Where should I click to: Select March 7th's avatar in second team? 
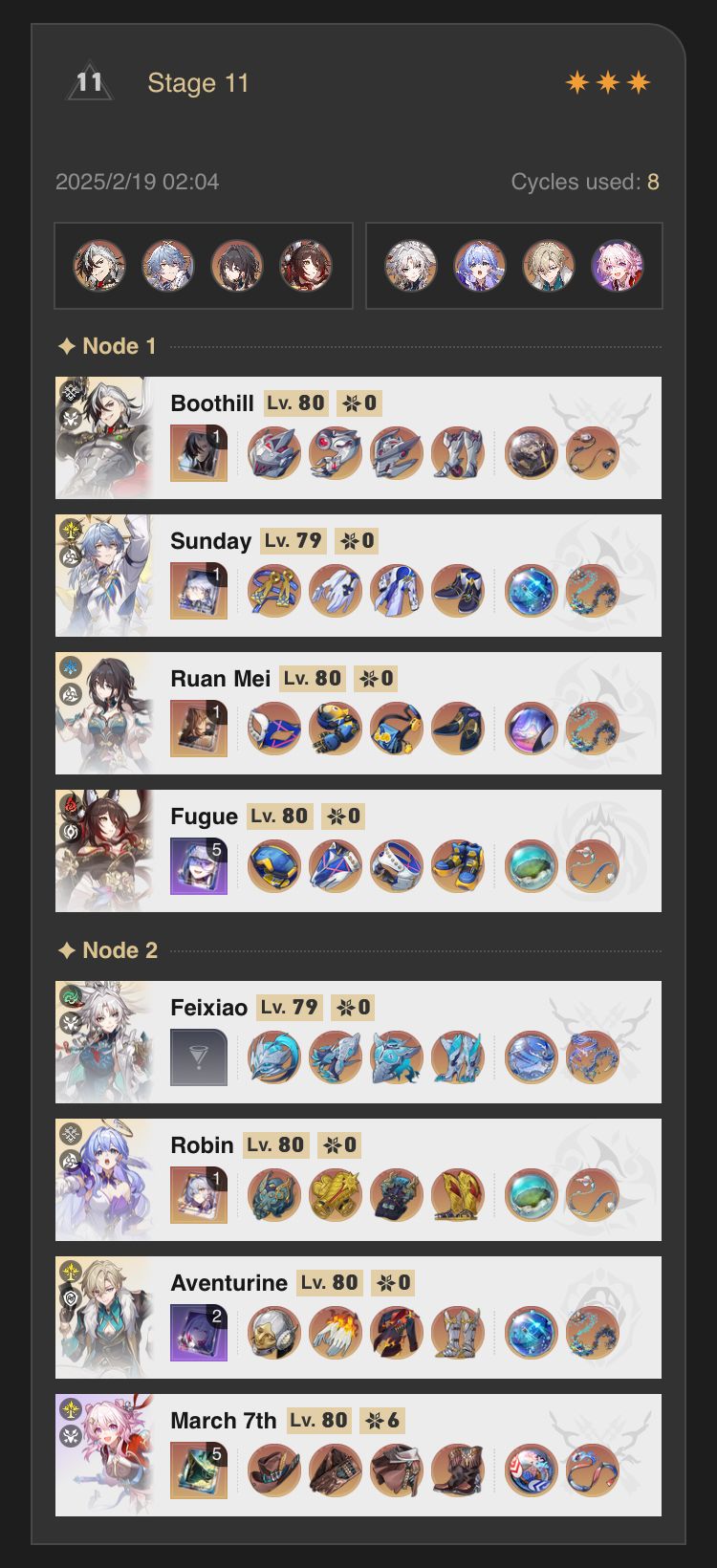coord(618,266)
